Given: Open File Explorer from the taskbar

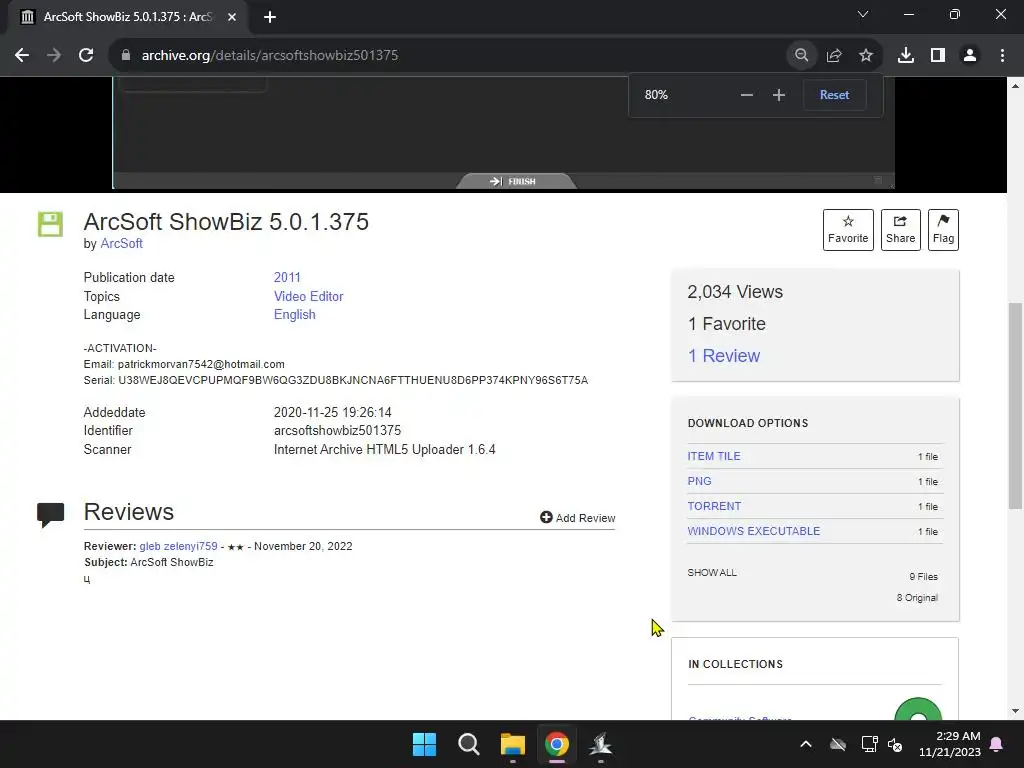Looking at the screenshot, I should coord(513,744).
